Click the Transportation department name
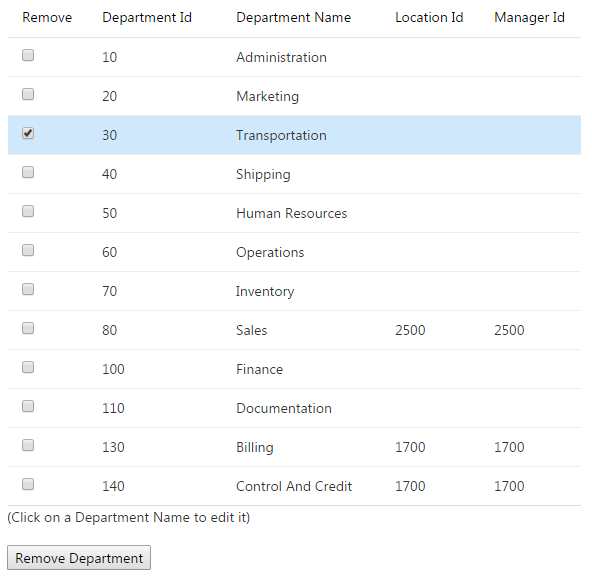Screen dimensions: 592x583 click(281, 136)
